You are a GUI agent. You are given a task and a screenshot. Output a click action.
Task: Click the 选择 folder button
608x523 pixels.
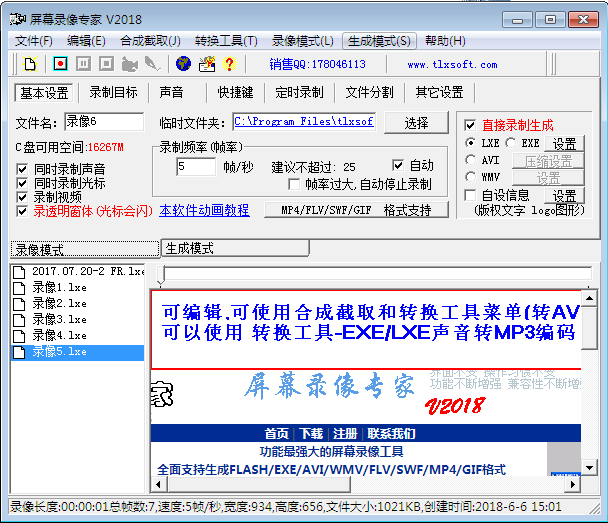point(416,123)
